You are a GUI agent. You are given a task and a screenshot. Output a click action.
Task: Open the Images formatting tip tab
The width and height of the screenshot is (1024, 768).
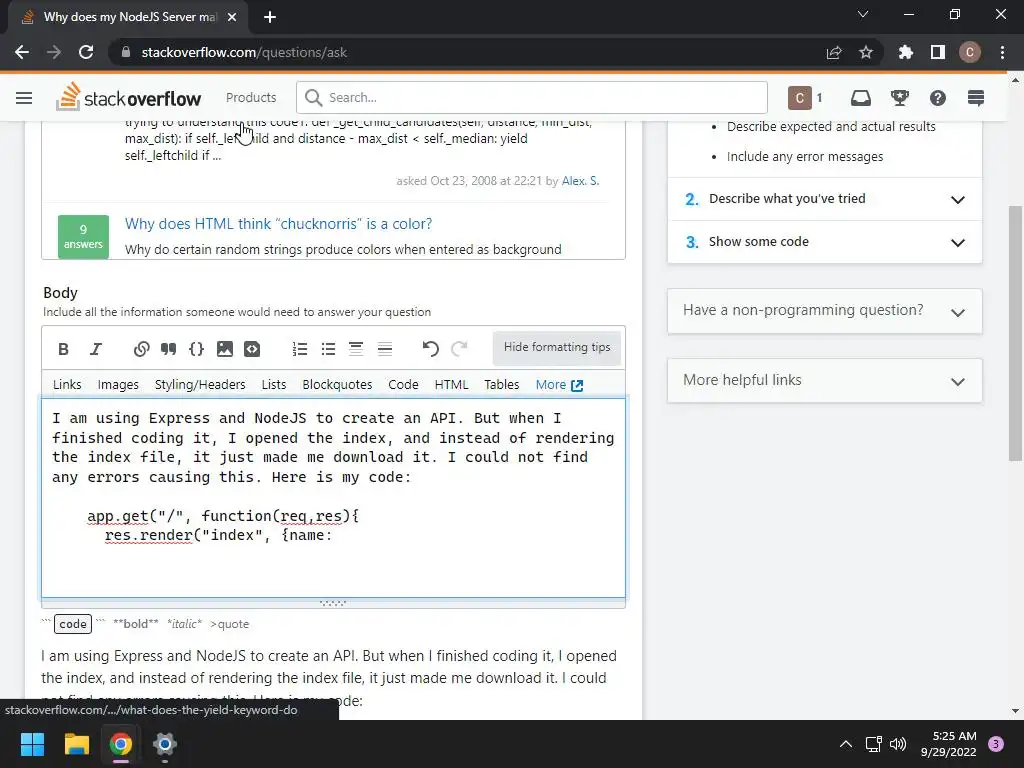[118, 385]
